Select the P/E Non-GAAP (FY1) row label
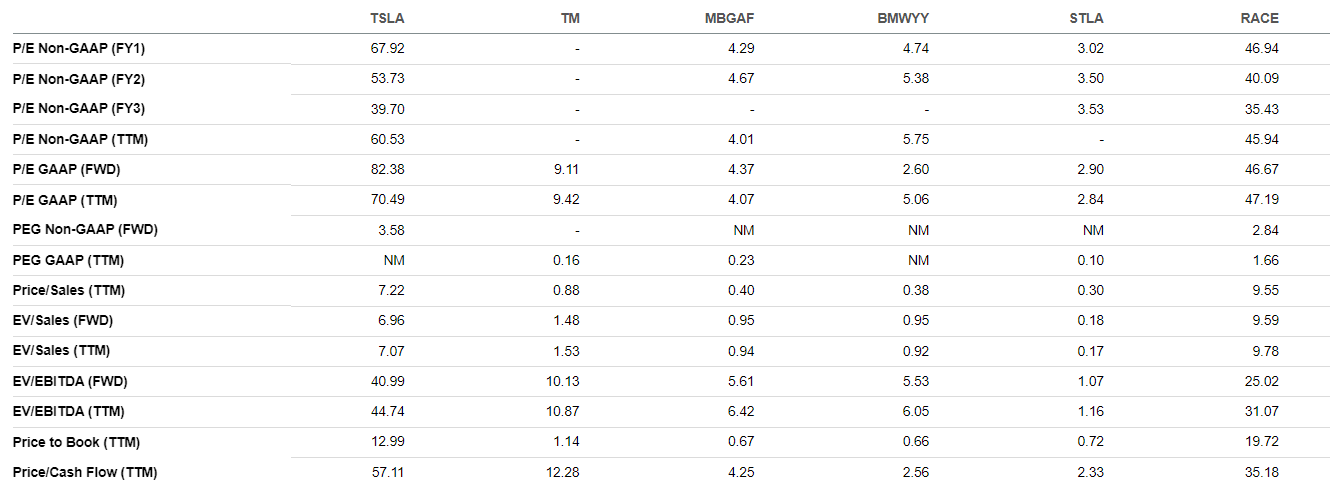The image size is (1330, 485). pyautogui.click(x=79, y=48)
